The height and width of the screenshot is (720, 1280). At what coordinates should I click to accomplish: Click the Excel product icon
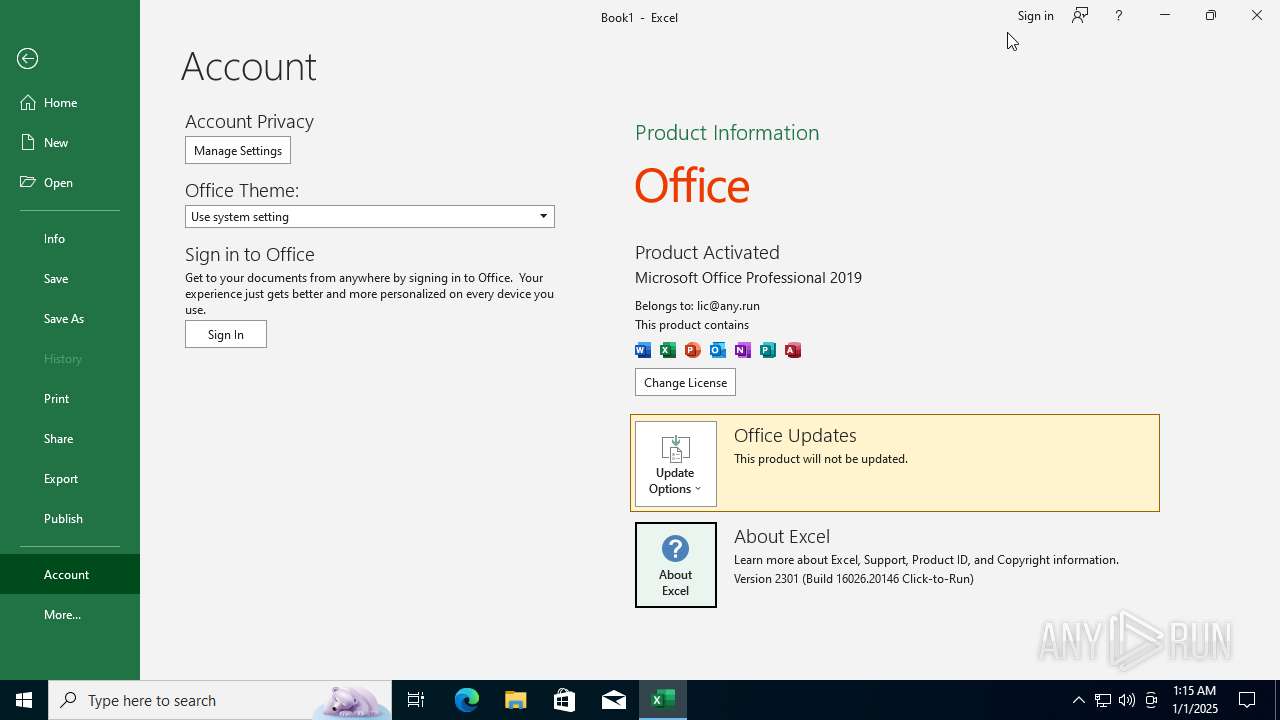pos(668,350)
